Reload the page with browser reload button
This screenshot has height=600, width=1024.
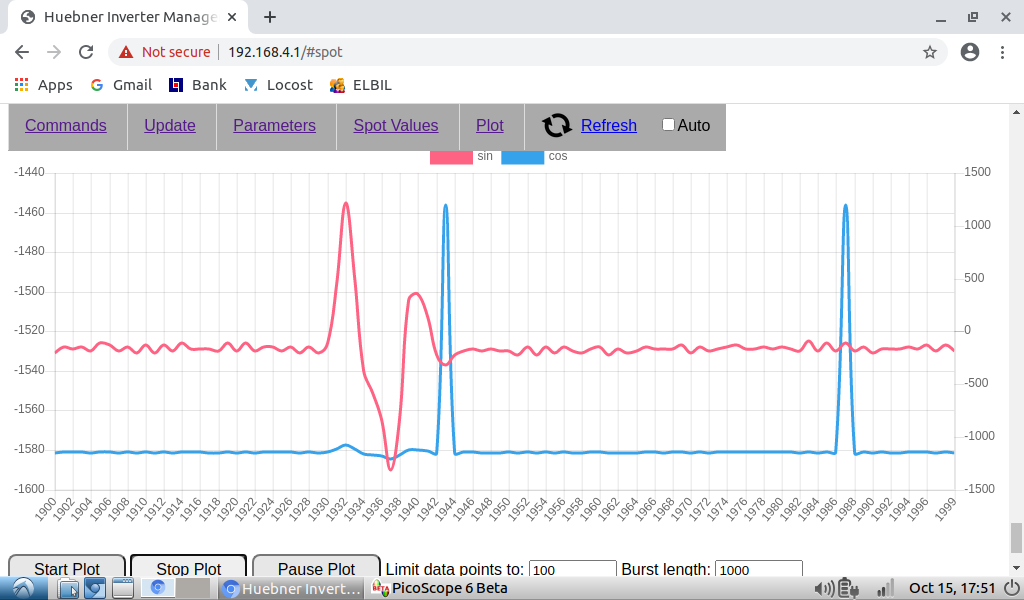click(x=86, y=52)
